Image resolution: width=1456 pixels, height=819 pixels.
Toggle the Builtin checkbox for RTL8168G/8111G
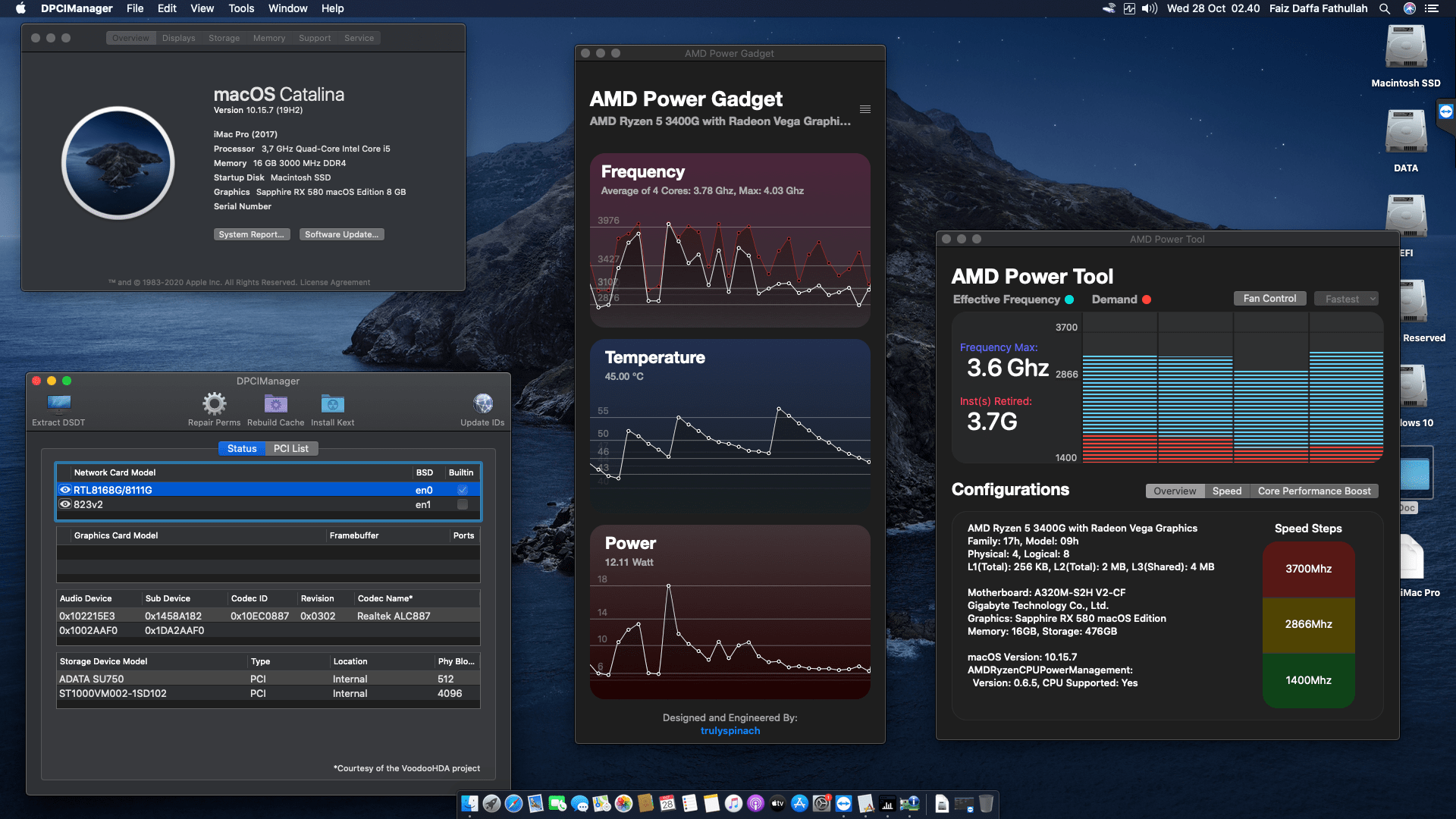[x=462, y=490]
